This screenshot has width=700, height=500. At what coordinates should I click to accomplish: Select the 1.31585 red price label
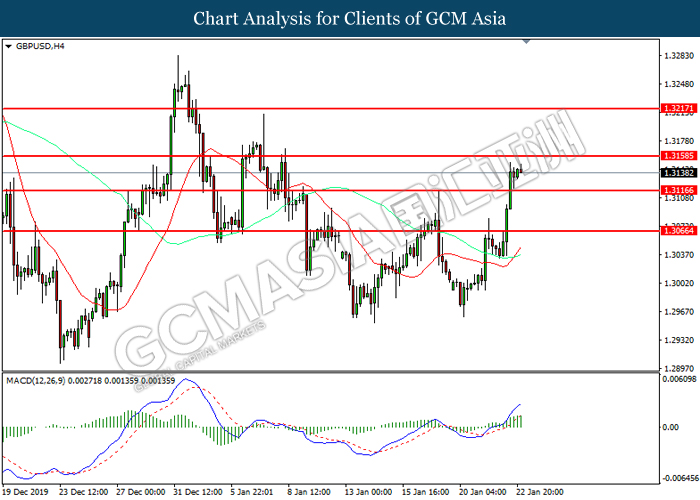click(679, 156)
